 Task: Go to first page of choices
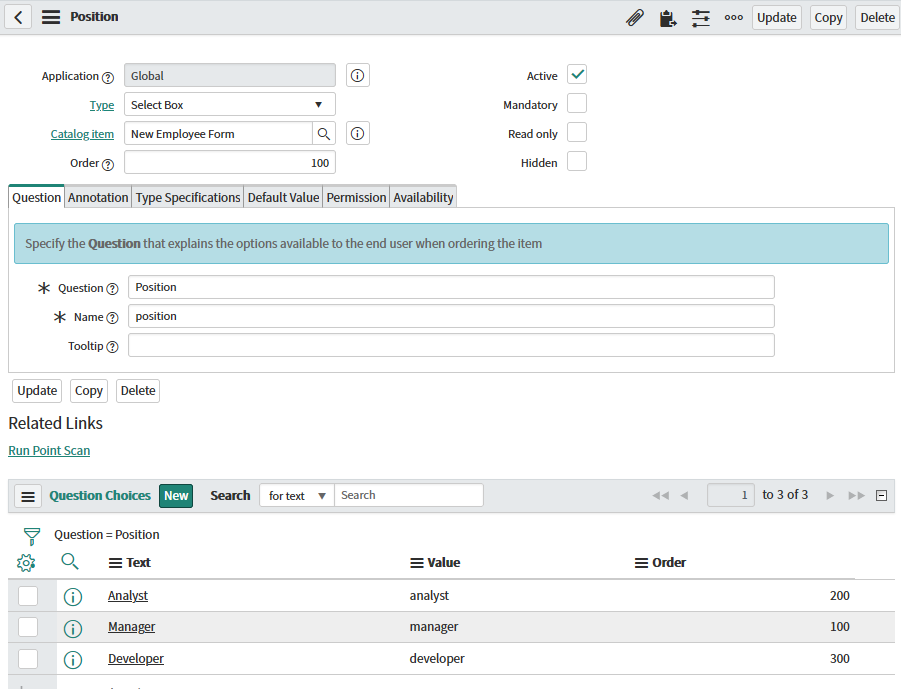[661, 495]
